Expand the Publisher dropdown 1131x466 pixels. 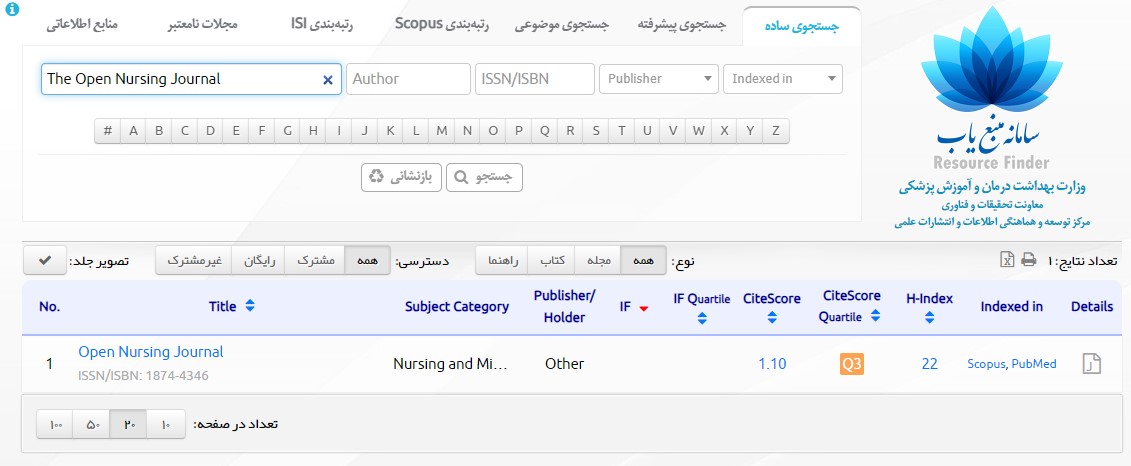point(658,79)
